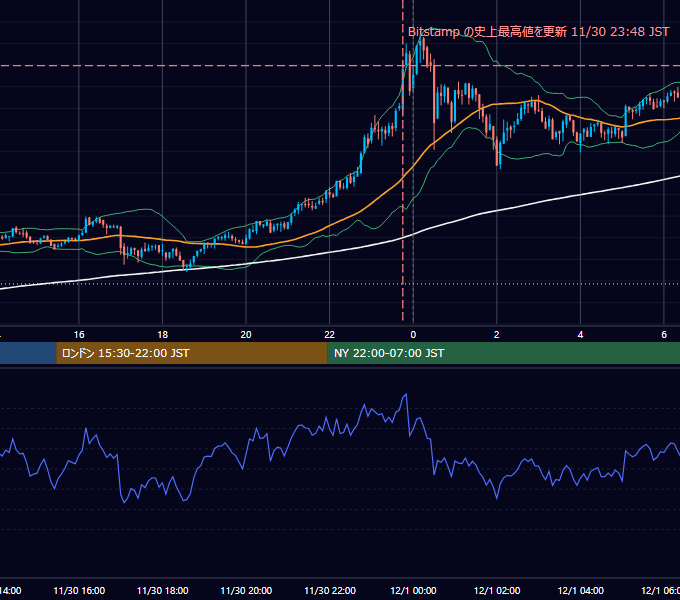The image size is (680, 600).
Task: Click the 11/30 18:00 time label
Action: point(163,590)
